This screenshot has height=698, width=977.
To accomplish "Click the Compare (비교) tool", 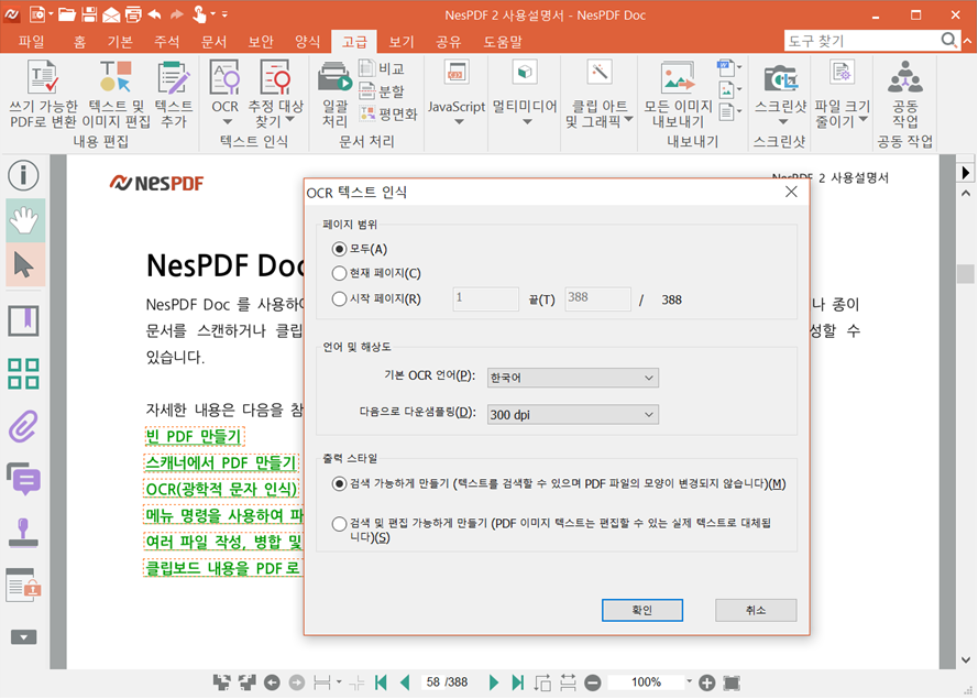I will 382,68.
